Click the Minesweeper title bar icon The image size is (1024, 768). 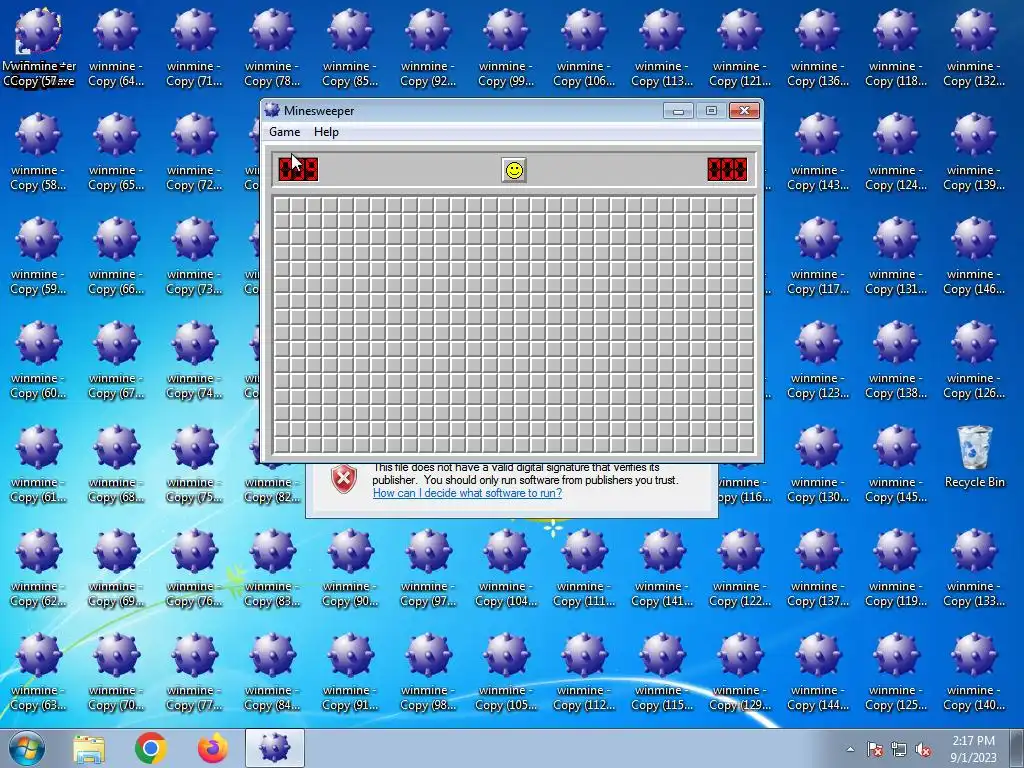tap(272, 110)
